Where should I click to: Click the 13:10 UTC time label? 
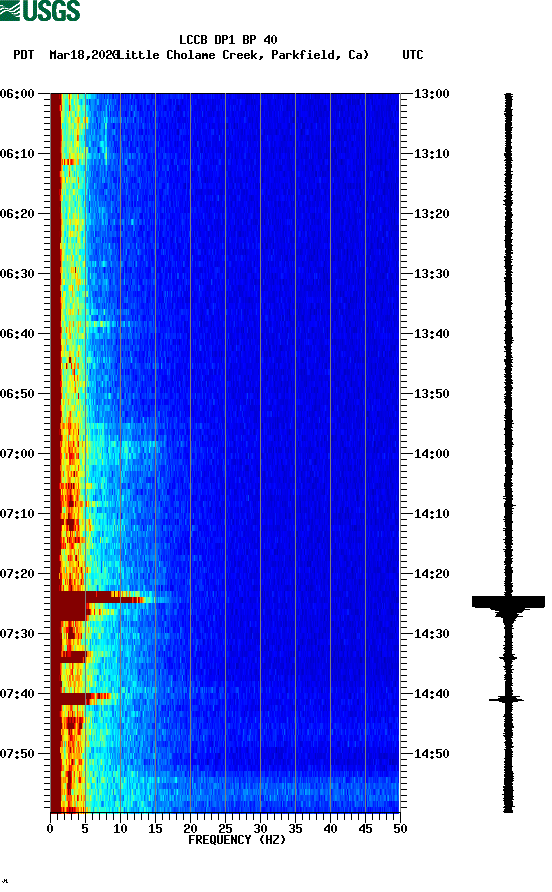tap(431, 154)
